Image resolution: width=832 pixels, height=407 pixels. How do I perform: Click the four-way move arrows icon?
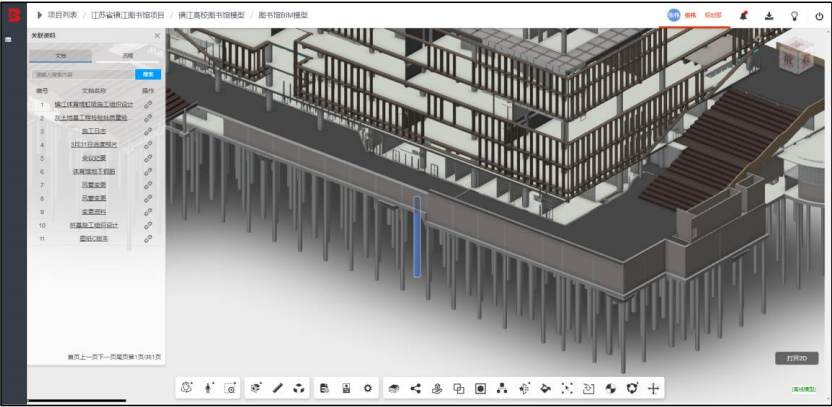tap(653, 388)
